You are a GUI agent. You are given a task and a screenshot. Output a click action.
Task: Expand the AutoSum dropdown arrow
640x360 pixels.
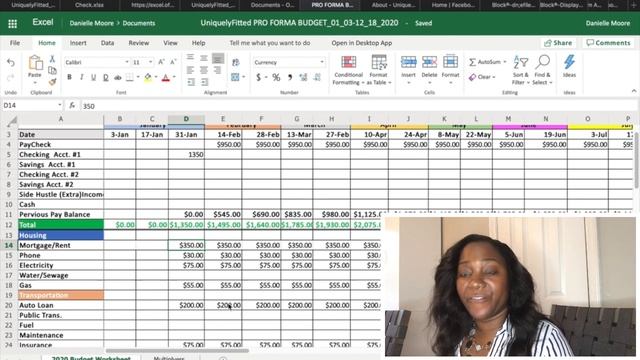click(505, 62)
